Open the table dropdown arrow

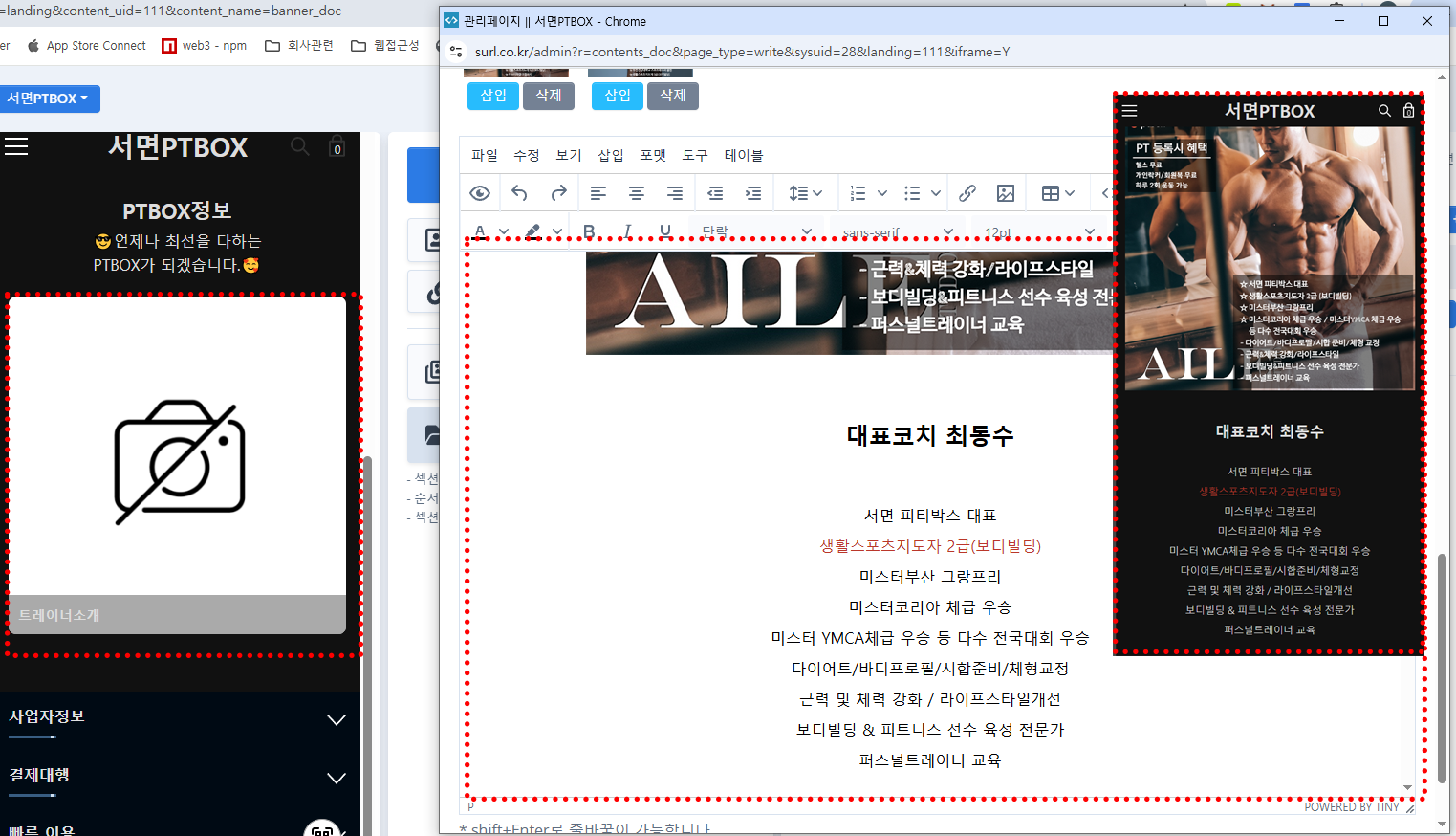coord(1070,193)
